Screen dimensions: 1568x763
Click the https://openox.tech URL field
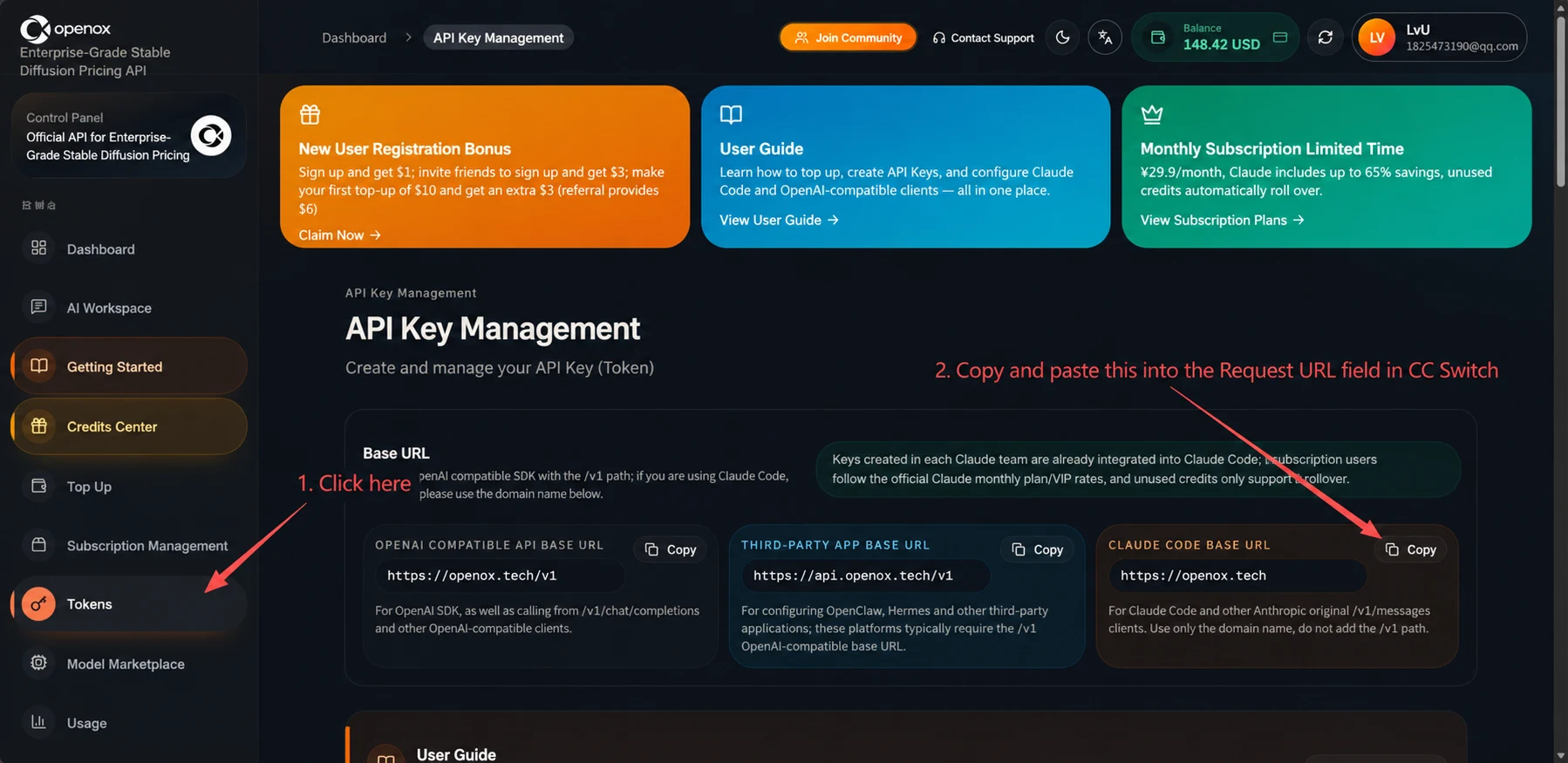point(1237,576)
